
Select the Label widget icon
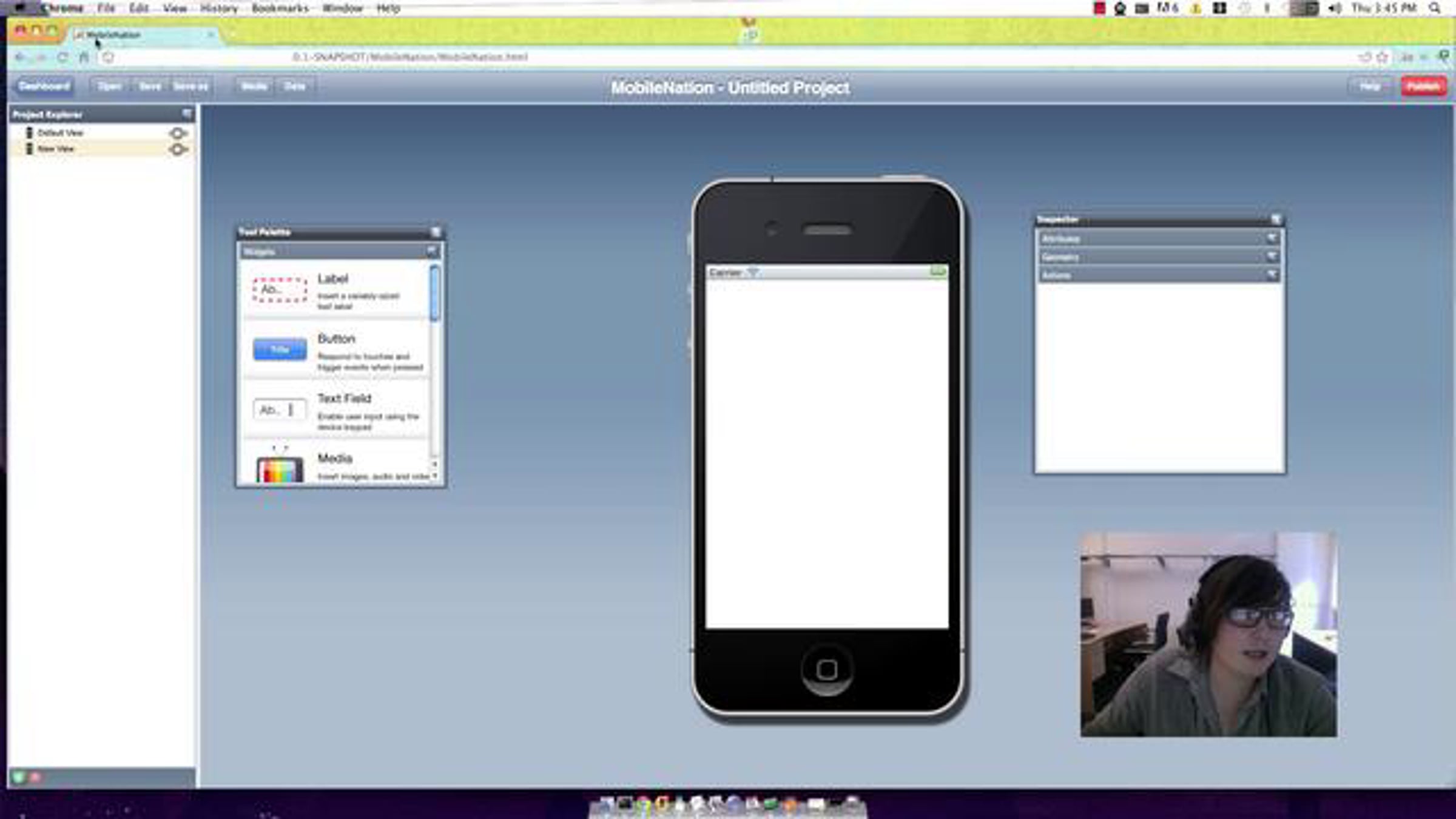[279, 290]
